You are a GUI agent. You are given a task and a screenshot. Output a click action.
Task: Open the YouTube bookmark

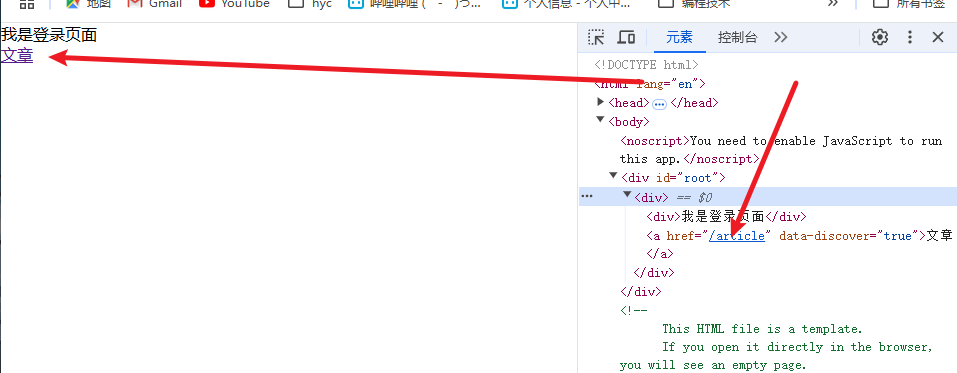(234, 4)
